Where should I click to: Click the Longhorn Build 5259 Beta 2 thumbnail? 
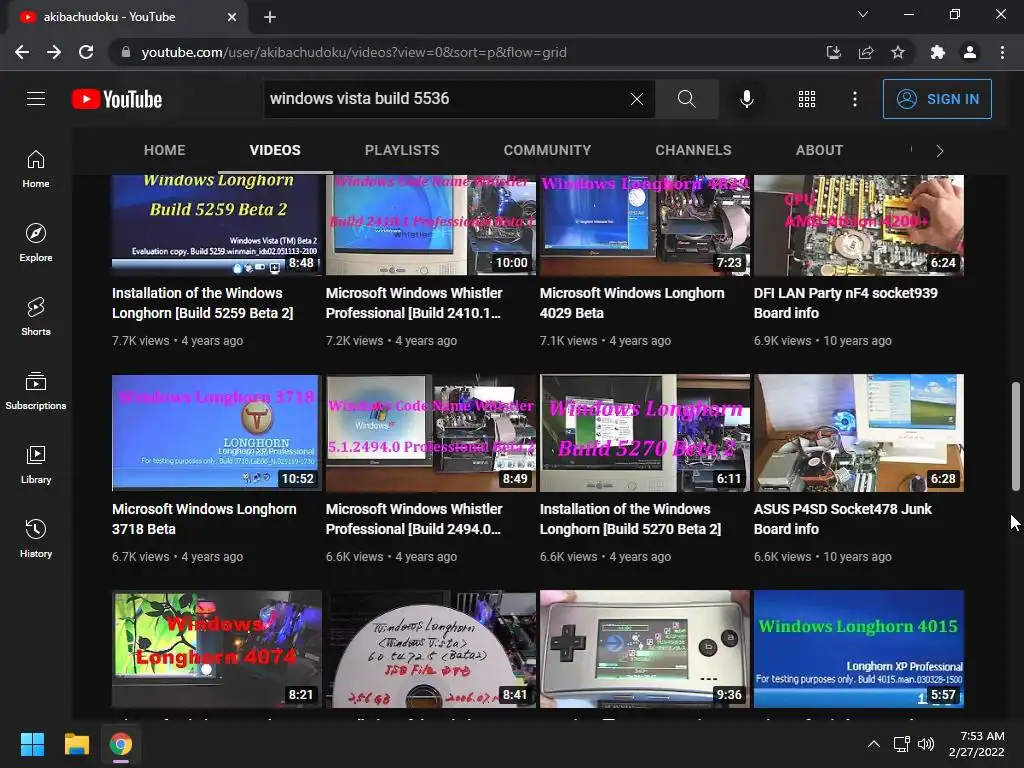(216, 225)
